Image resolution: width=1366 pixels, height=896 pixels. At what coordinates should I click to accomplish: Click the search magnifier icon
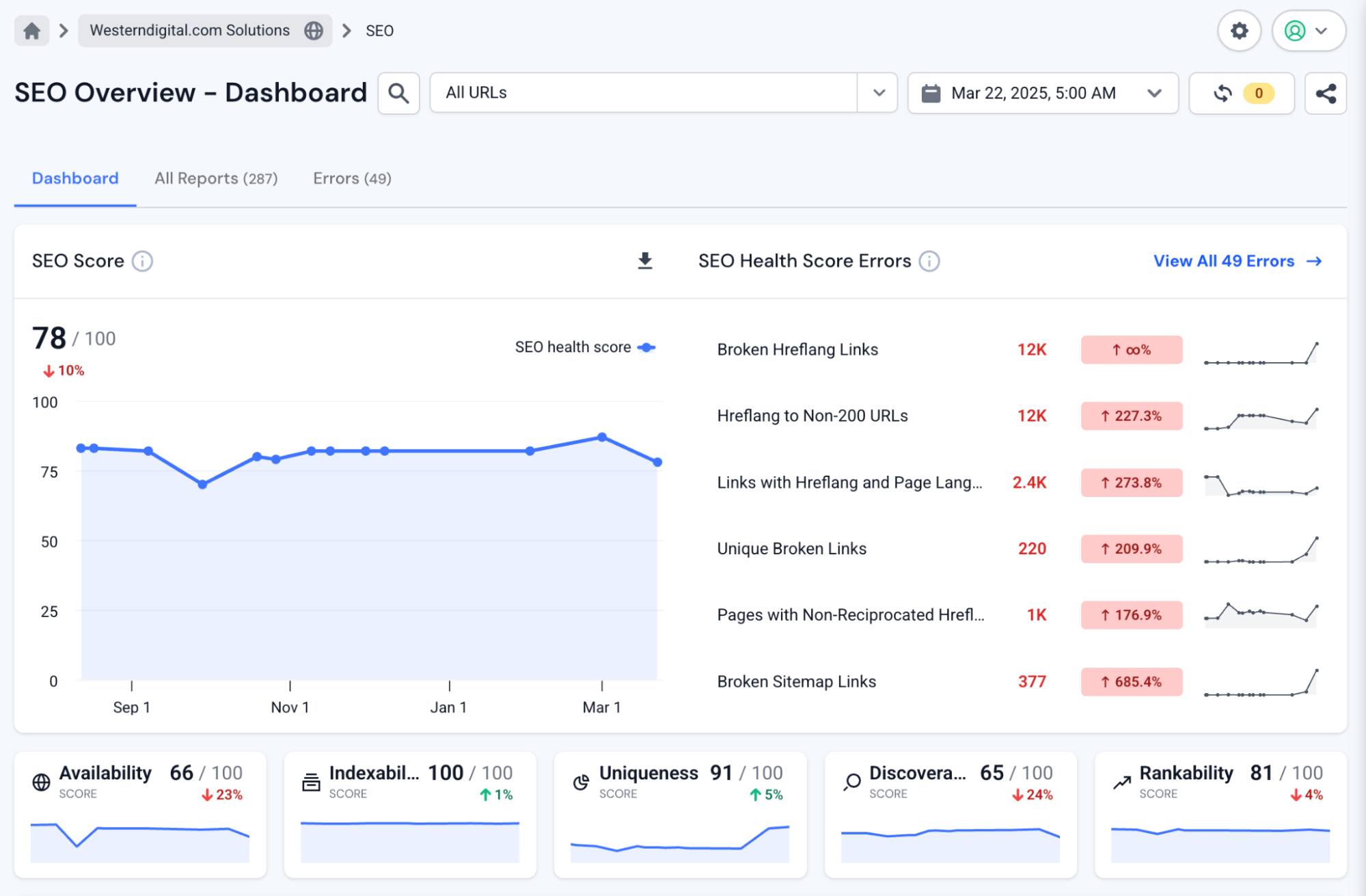[x=398, y=93]
